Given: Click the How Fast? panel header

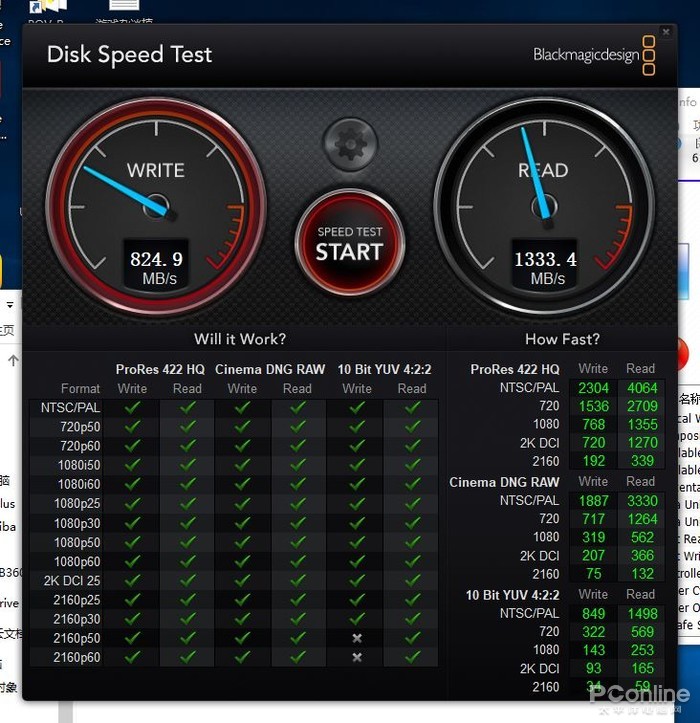Looking at the screenshot, I should 562,339.
